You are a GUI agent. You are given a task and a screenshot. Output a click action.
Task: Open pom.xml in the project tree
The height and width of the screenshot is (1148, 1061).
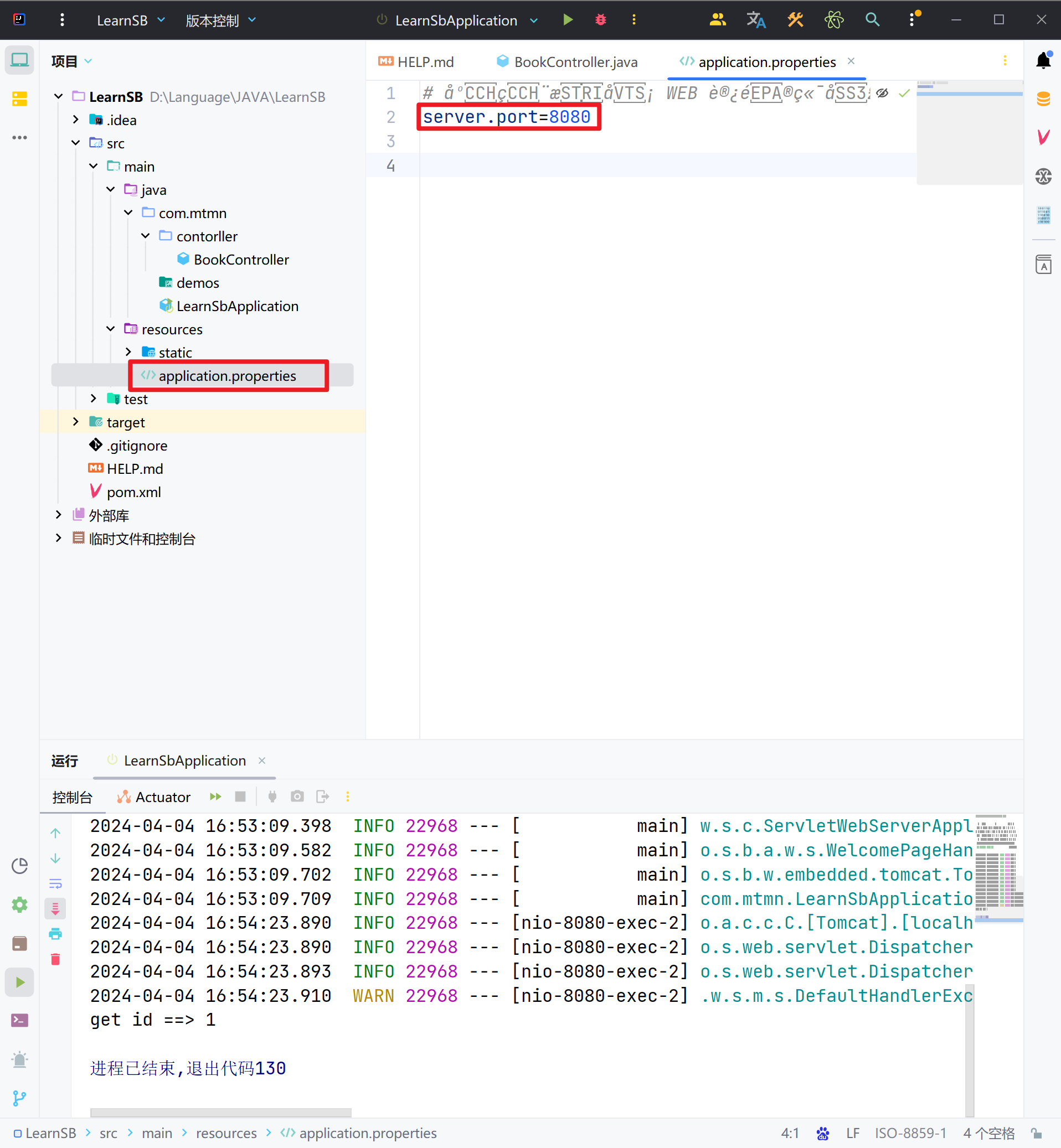click(x=133, y=492)
